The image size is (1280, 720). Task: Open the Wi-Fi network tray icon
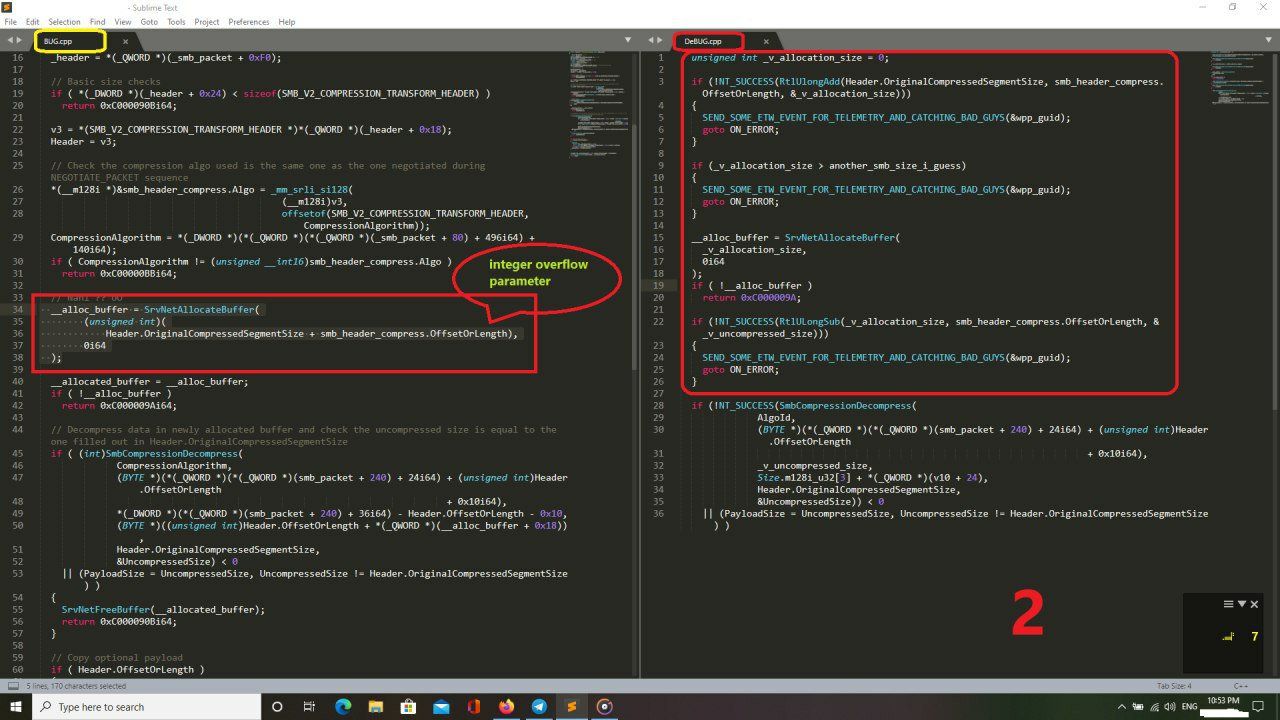1155,706
